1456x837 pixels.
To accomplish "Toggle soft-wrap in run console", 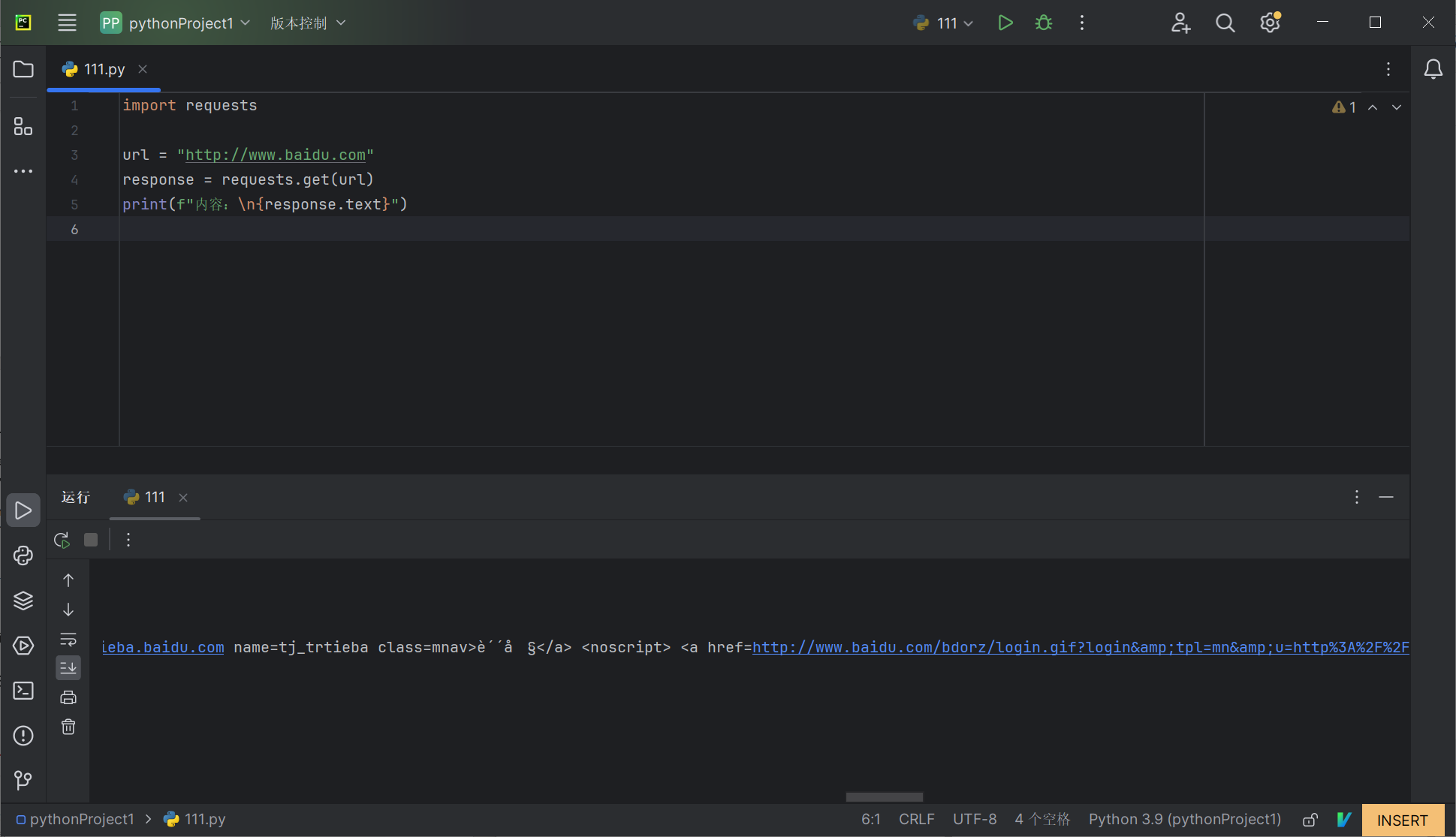I will point(68,639).
